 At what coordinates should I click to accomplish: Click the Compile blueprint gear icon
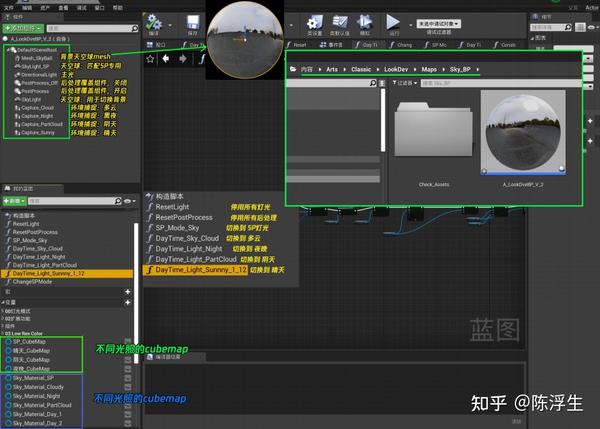tap(153, 22)
